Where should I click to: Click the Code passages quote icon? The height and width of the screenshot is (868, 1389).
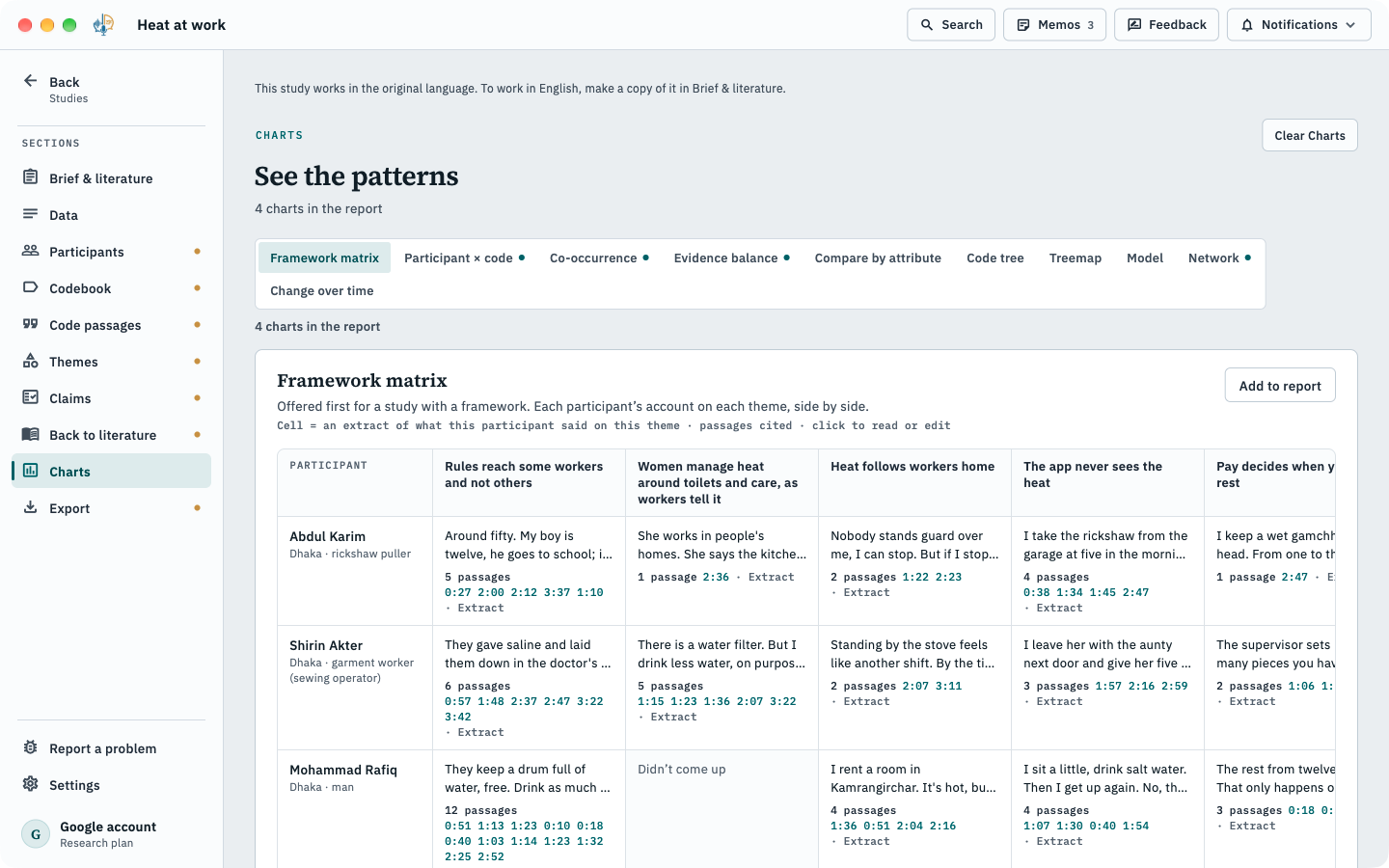(x=30, y=324)
